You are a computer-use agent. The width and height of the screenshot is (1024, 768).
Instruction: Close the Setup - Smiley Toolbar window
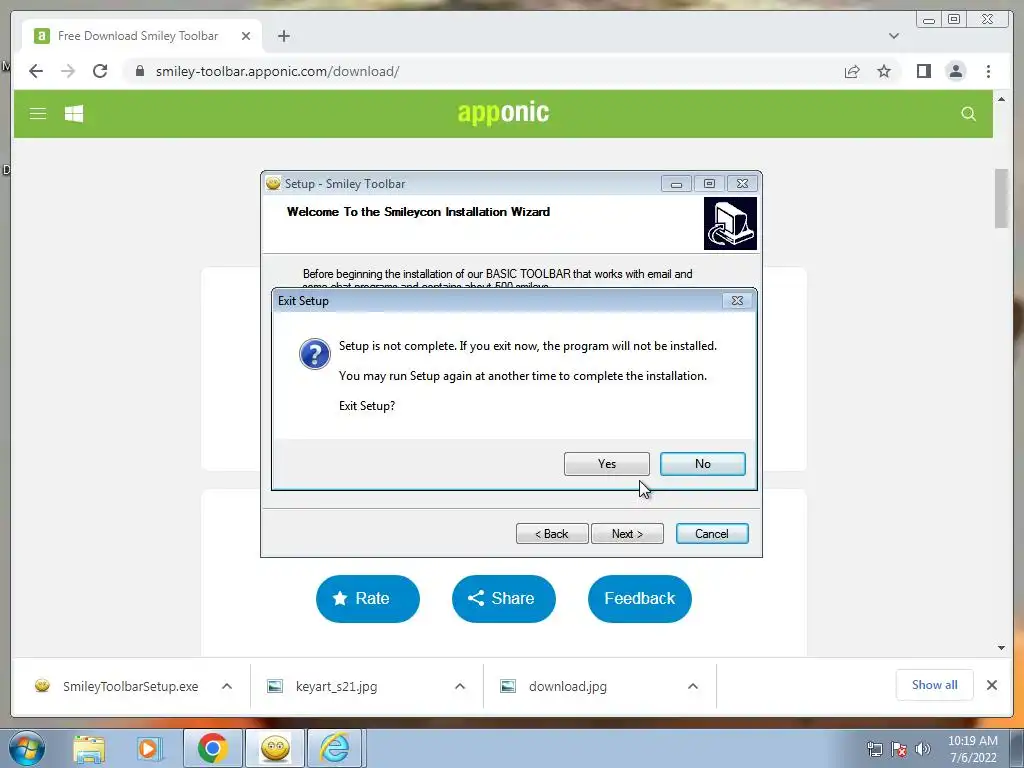click(743, 184)
